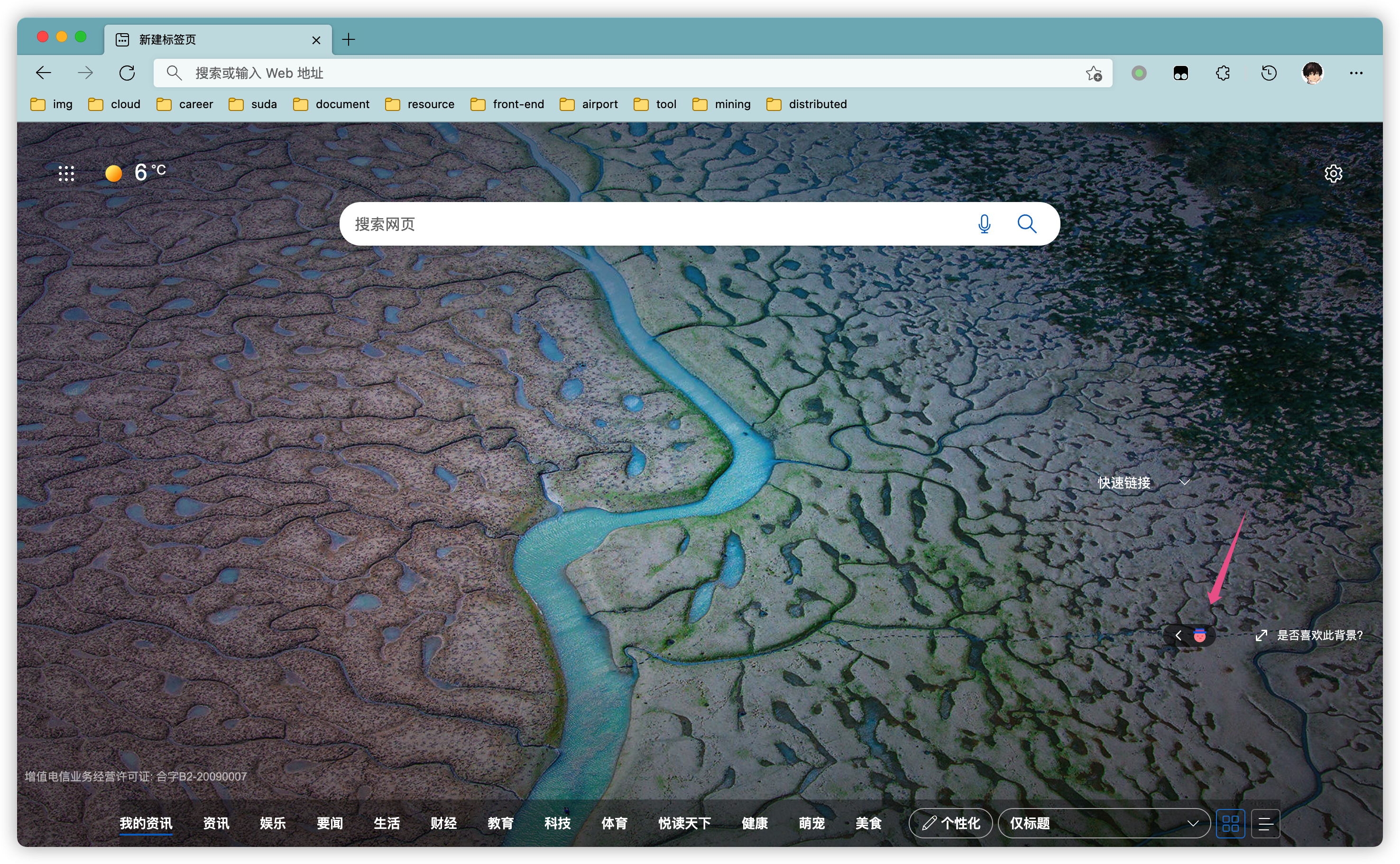Switch feed to list view layout
This screenshot has width=1400, height=864.
coord(1265,823)
